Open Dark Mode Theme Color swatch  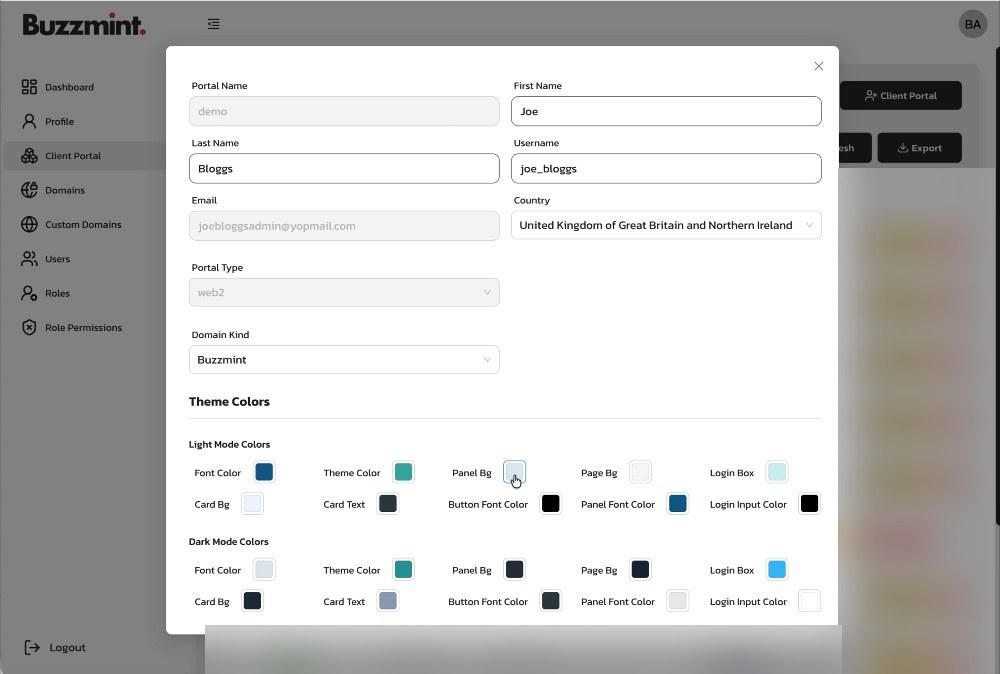click(x=403, y=569)
